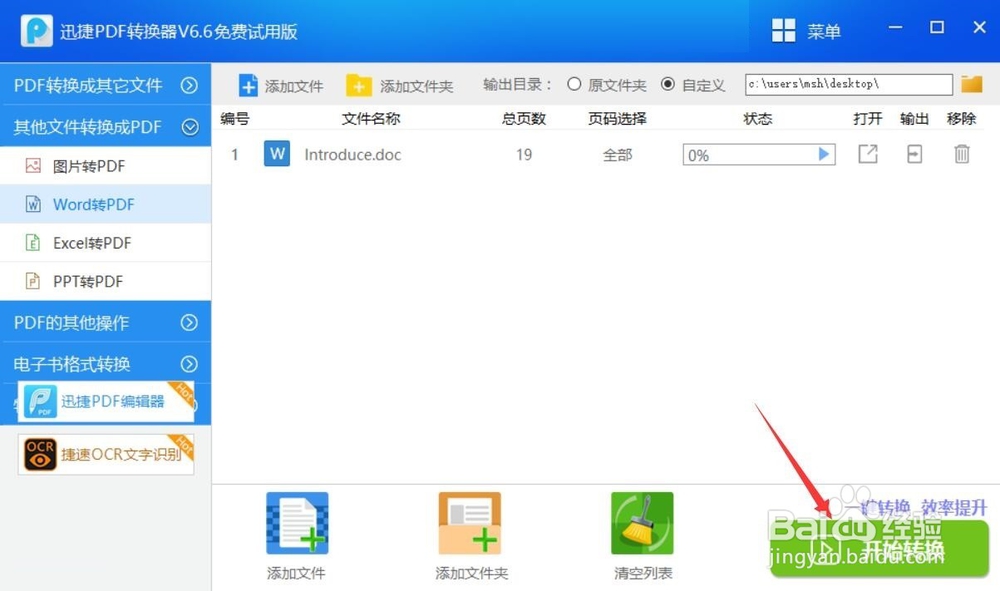Screen dimensions: 1000x591
Task: Click the page count 19
Action: (524, 154)
